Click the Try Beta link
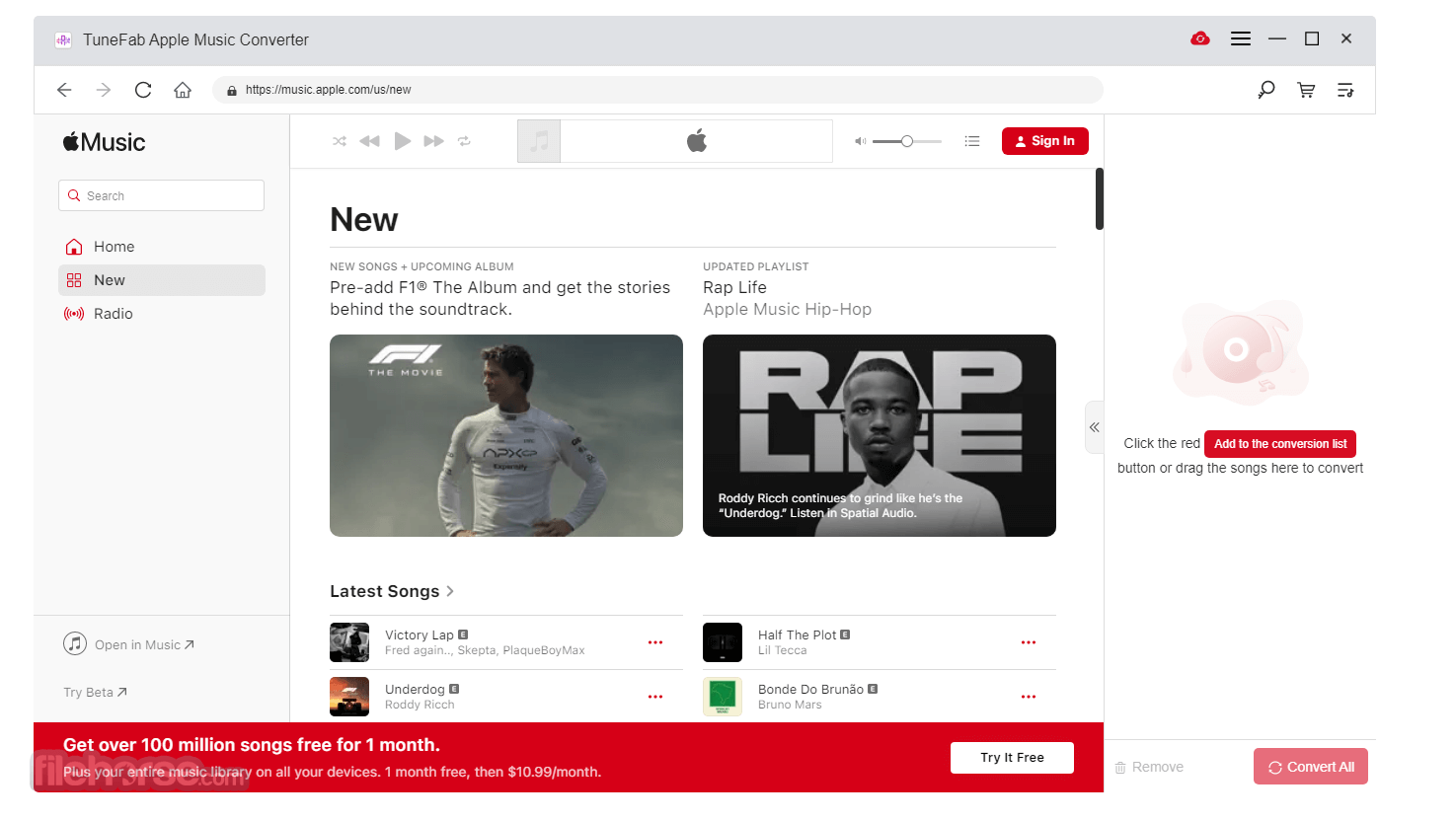The width and height of the screenshot is (1456, 821). (x=95, y=693)
